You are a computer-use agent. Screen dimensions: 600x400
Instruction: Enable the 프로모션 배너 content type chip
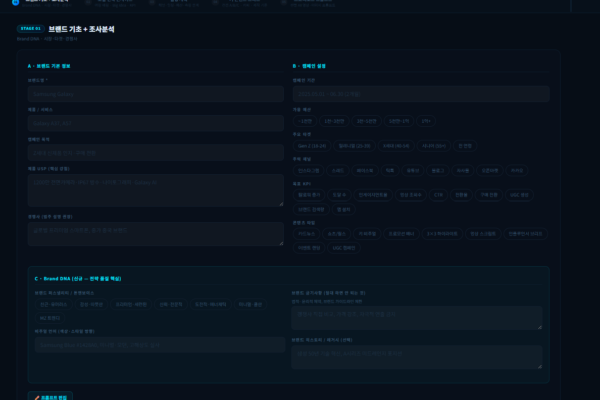point(401,234)
